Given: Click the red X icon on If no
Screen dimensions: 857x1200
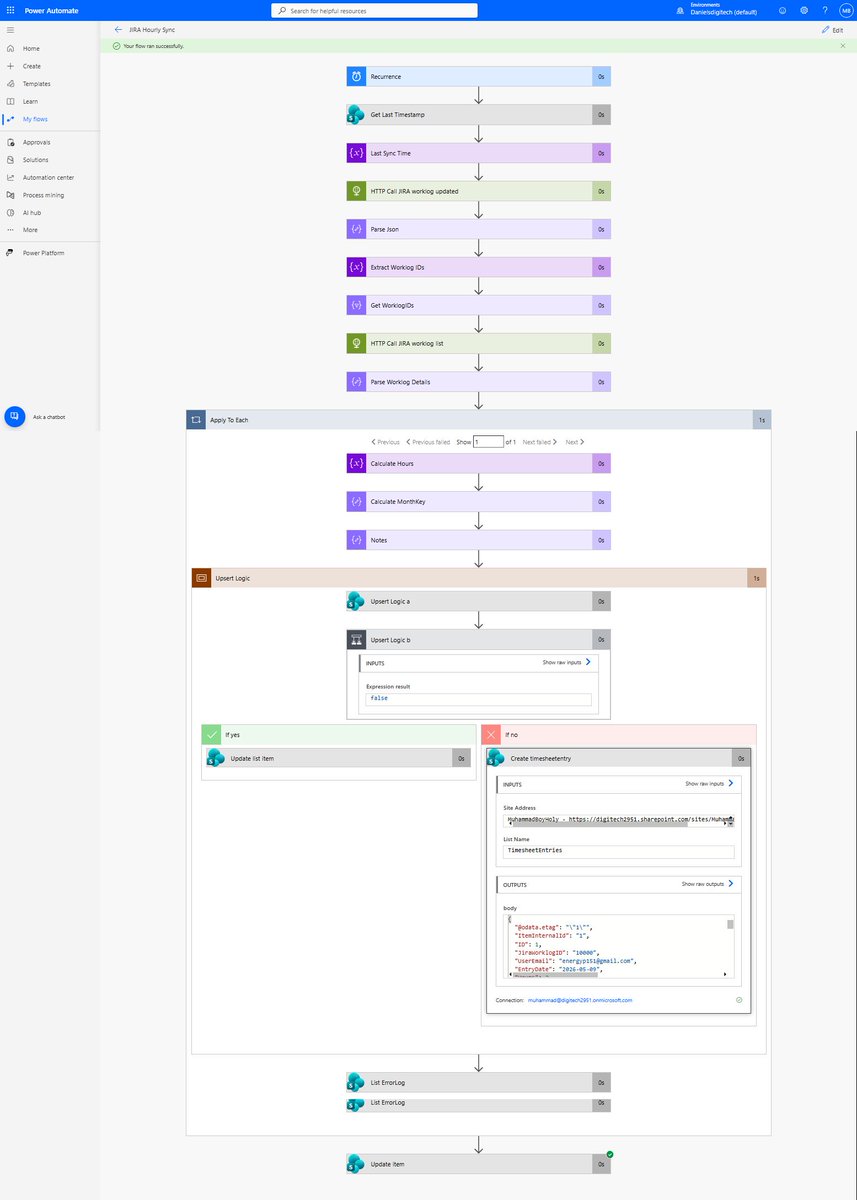Looking at the screenshot, I should (x=491, y=734).
